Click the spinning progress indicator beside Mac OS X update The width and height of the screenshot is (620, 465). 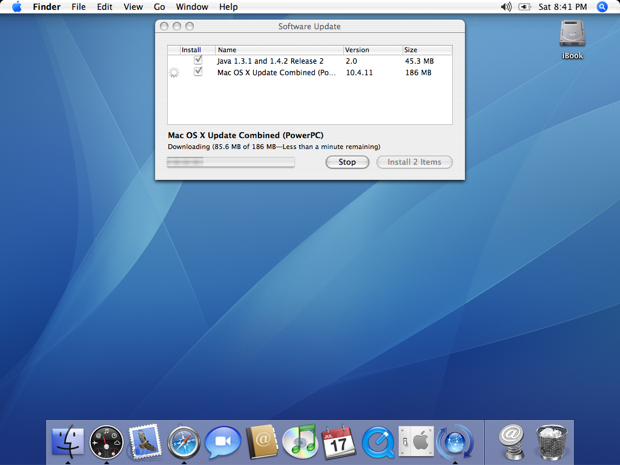tap(174, 72)
